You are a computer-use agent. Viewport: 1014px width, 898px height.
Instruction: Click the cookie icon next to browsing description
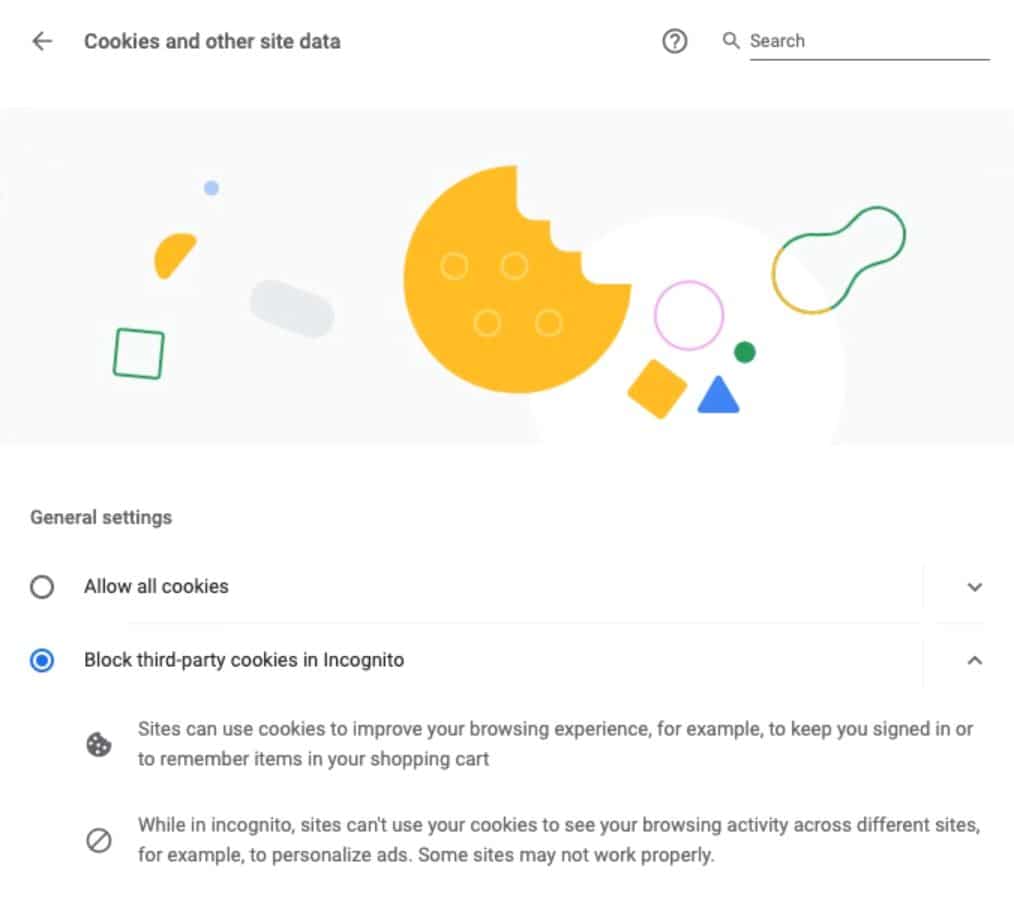pos(98,743)
